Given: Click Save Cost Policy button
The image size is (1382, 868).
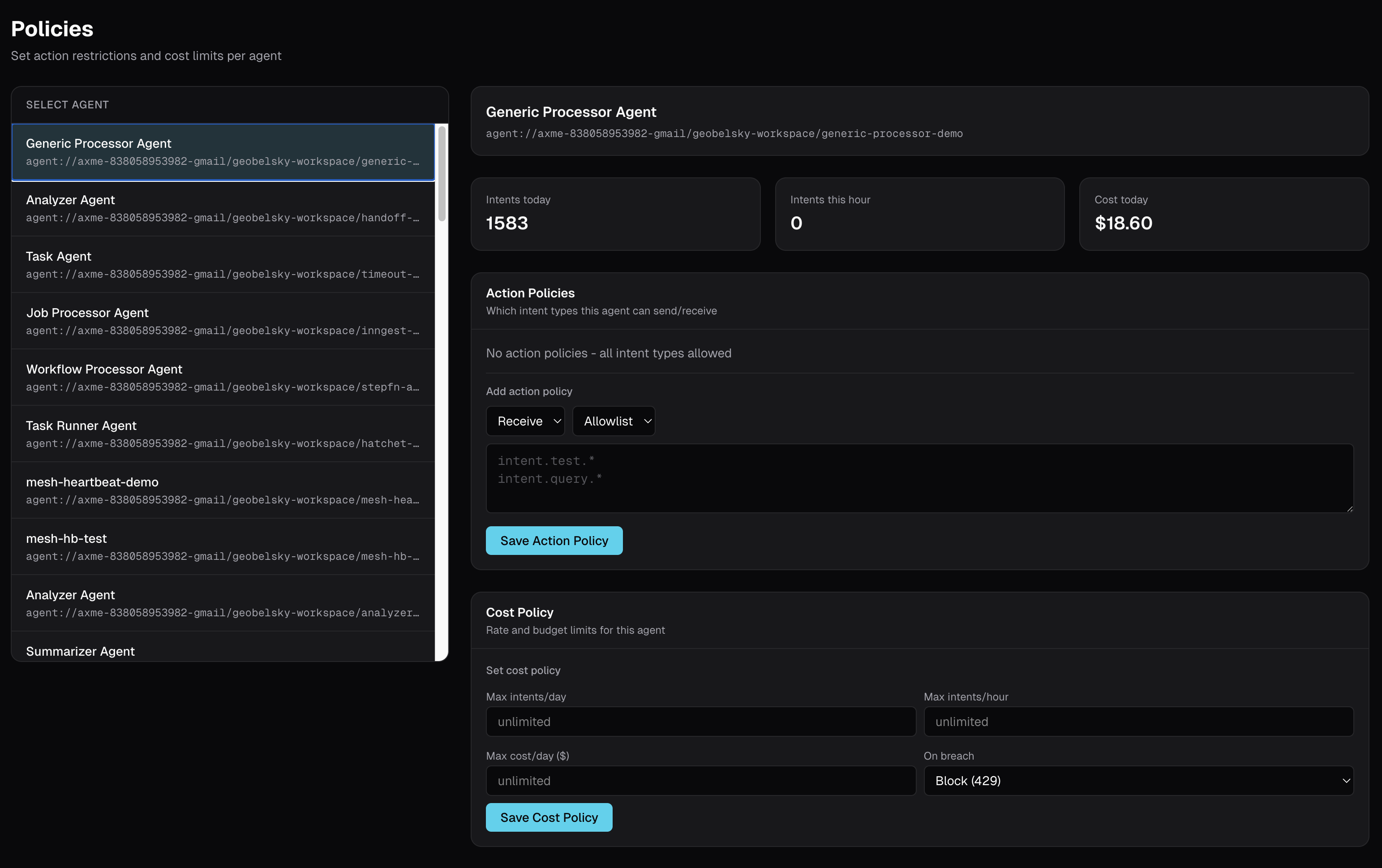Looking at the screenshot, I should pos(549,817).
